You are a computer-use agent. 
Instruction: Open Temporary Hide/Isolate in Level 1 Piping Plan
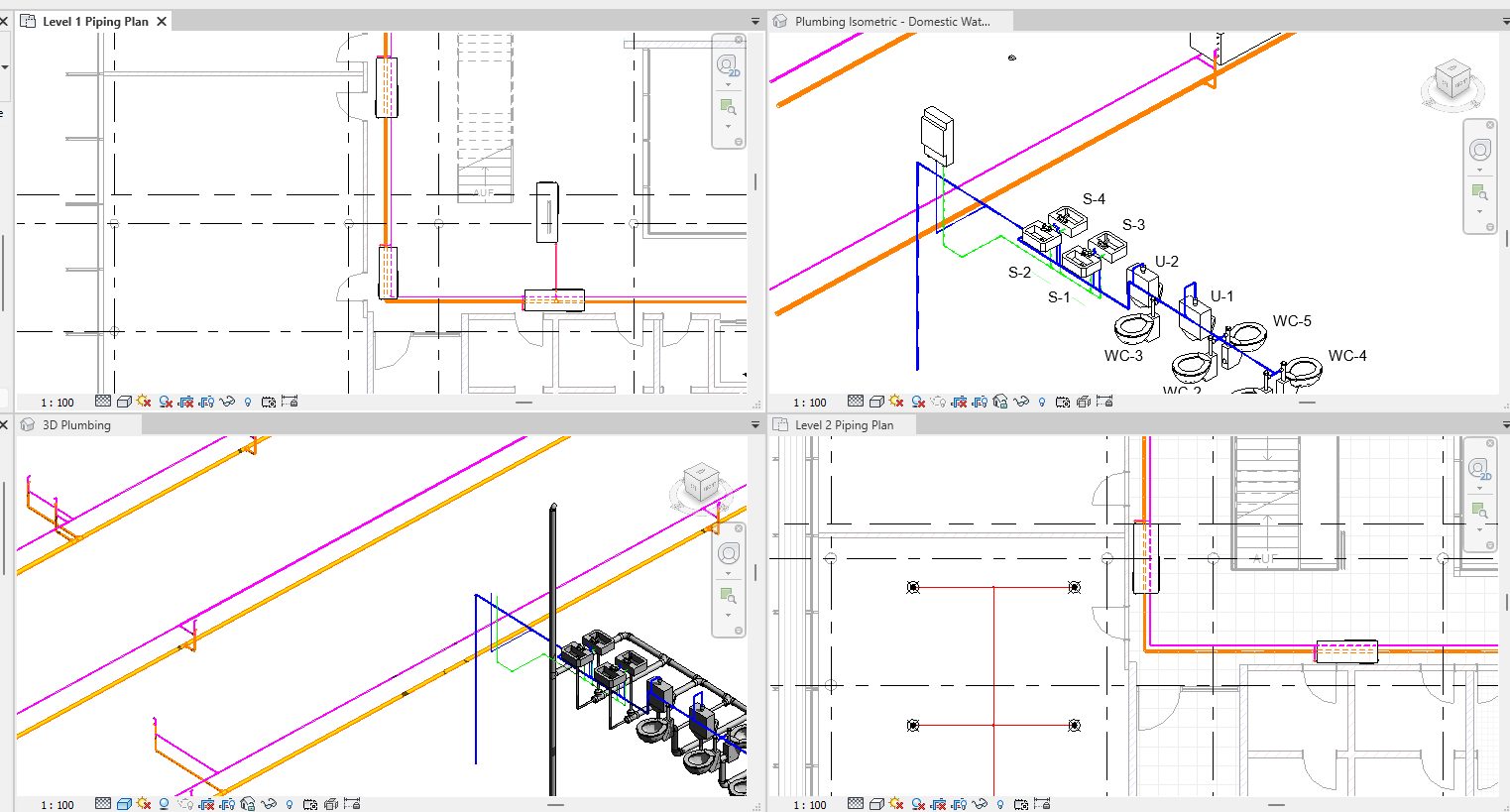(x=228, y=402)
